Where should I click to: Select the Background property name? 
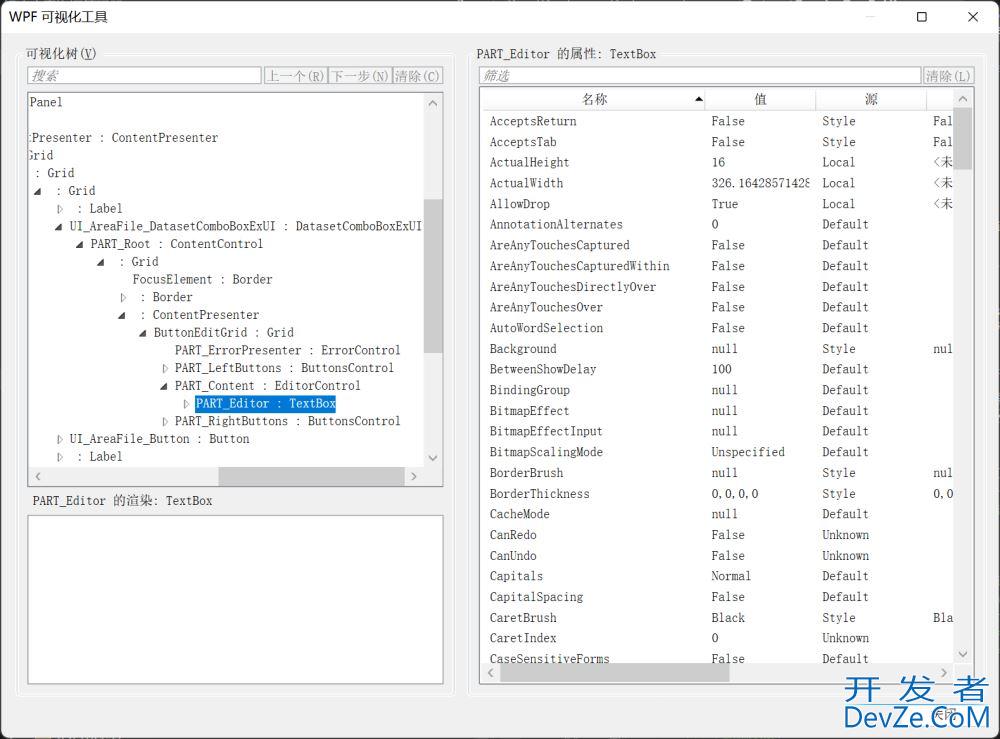(x=523, y=349)
